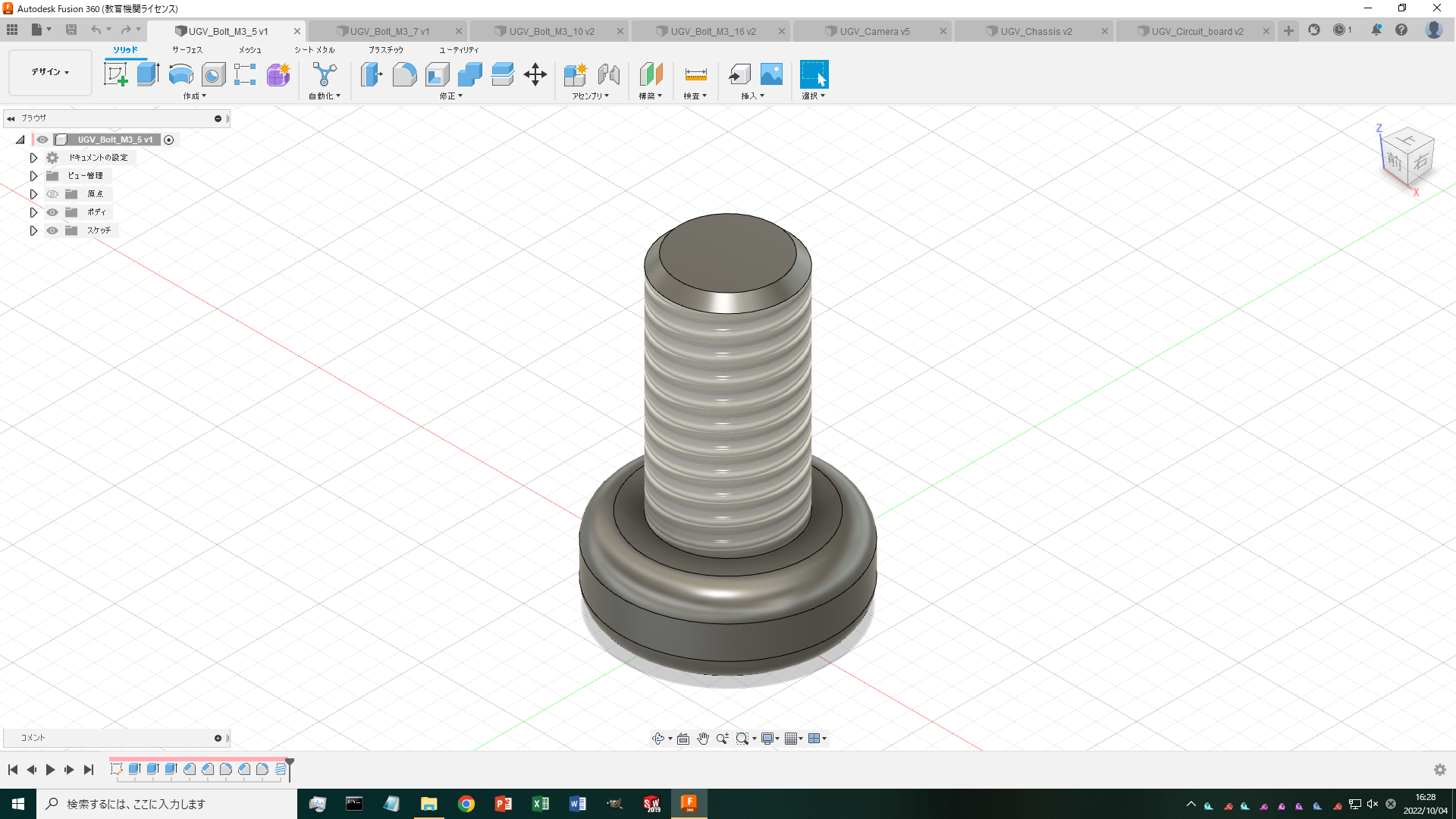Click the Measure tool icon

point(695,74)
